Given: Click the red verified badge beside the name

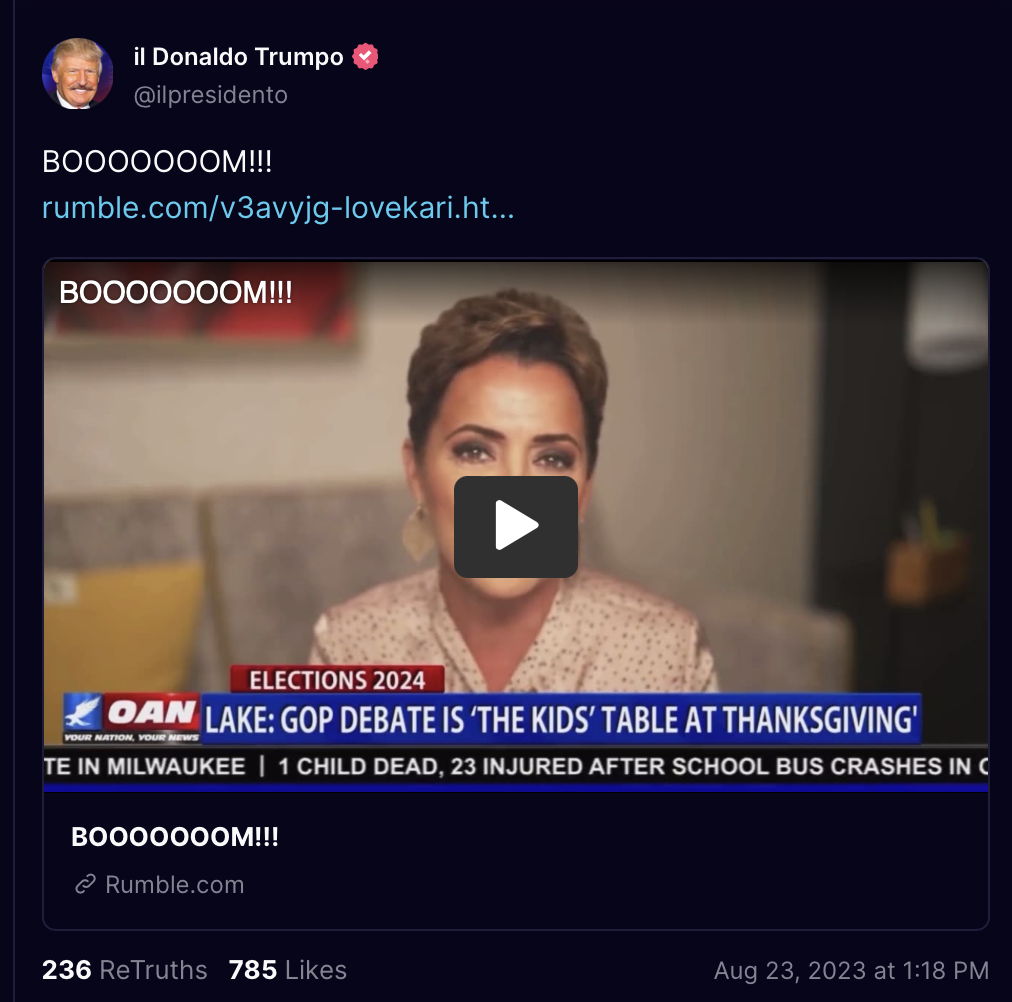Looking at the screenshot, I should click(365, 57).
